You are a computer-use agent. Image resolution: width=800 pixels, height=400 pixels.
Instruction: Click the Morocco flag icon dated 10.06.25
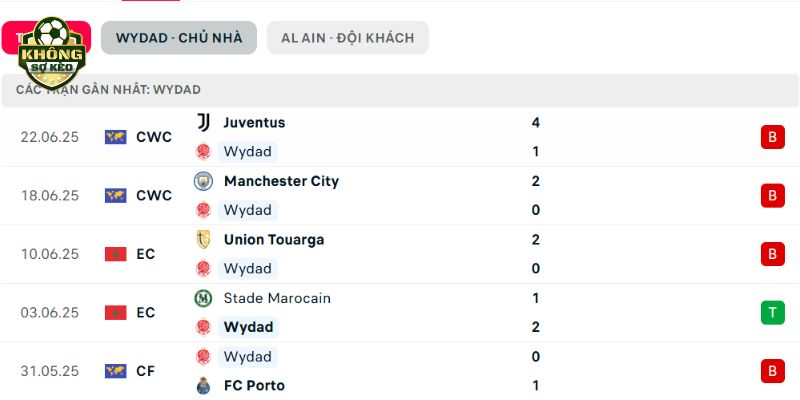coord(116,254)
